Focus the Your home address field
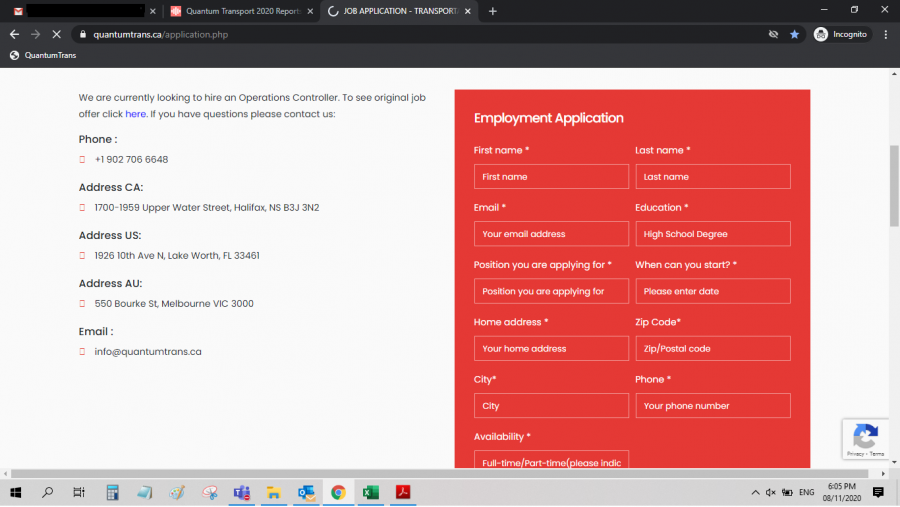This screenshot has height=507, width=900. (x=551, y=349)
